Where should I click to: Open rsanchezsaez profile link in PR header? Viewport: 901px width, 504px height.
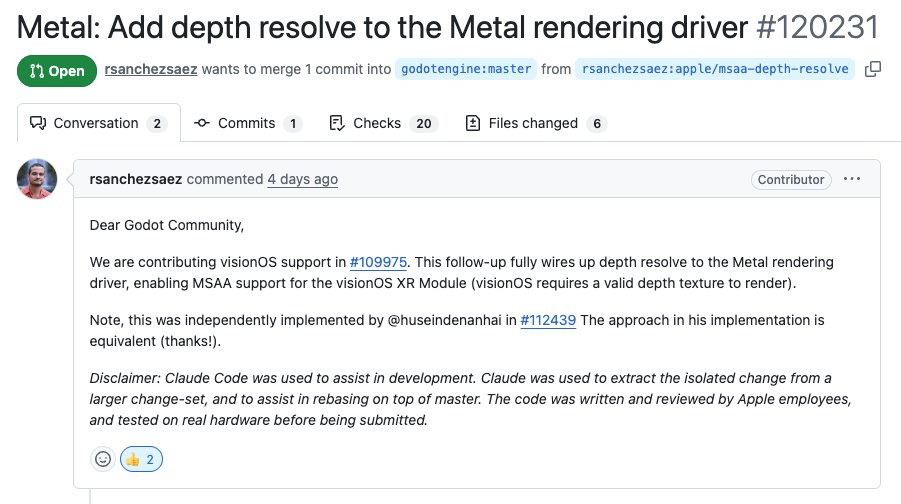(151, 70)
